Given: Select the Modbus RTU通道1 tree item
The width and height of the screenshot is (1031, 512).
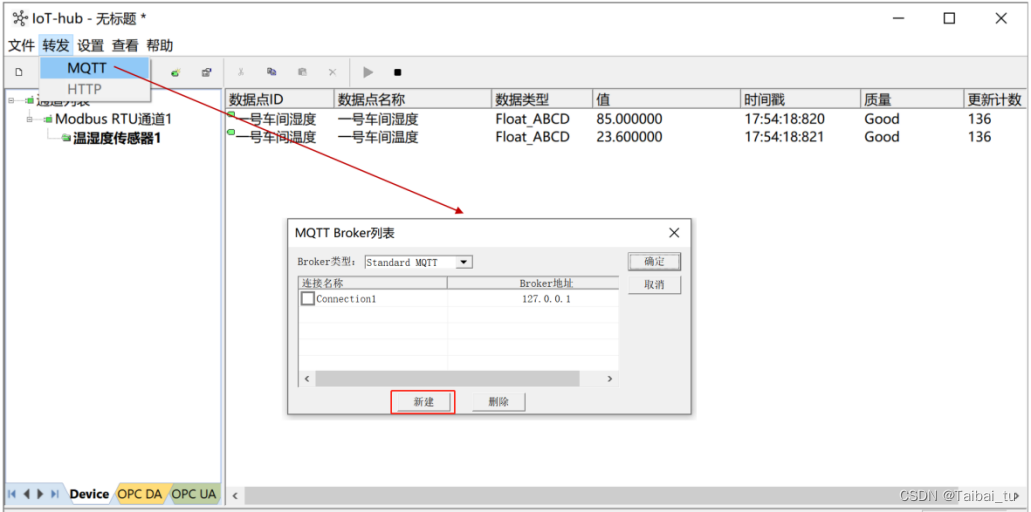Looking at the screenshot, I should point(113,120).
